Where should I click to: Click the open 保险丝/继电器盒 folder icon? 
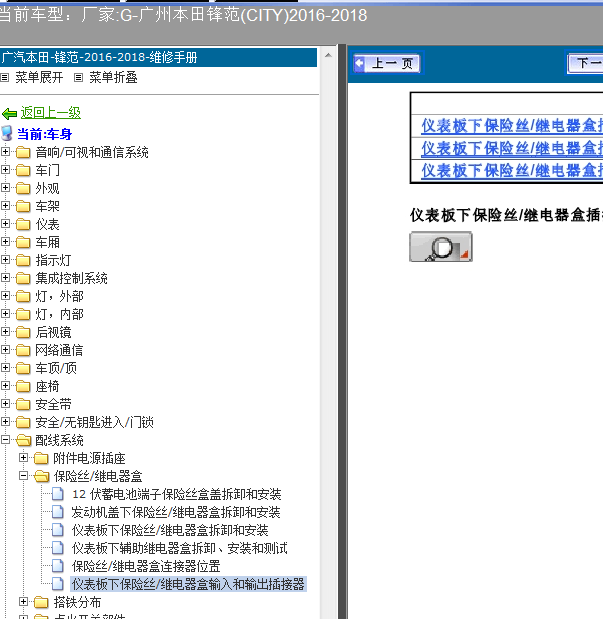point(41,476)
